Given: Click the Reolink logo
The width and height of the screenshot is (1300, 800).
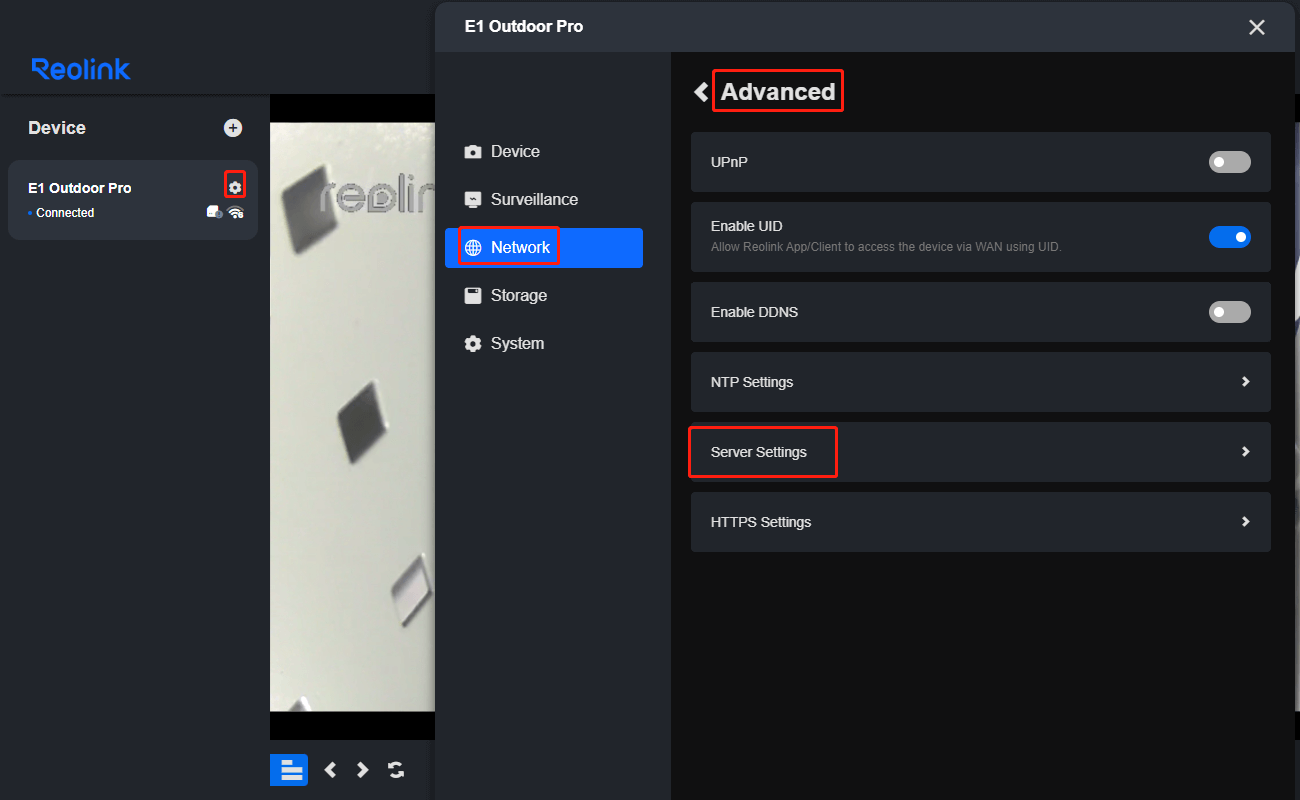Looking at the screenshot, I should coord(81,69).
